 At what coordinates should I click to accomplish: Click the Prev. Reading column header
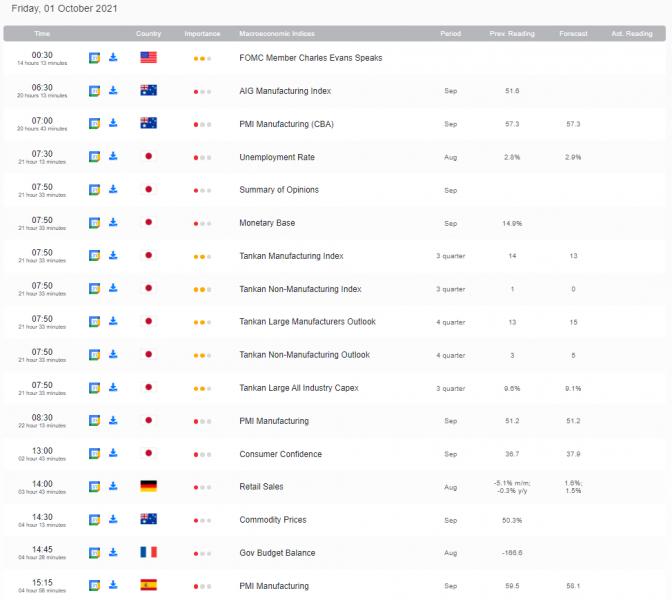click(x=512, y=33)
